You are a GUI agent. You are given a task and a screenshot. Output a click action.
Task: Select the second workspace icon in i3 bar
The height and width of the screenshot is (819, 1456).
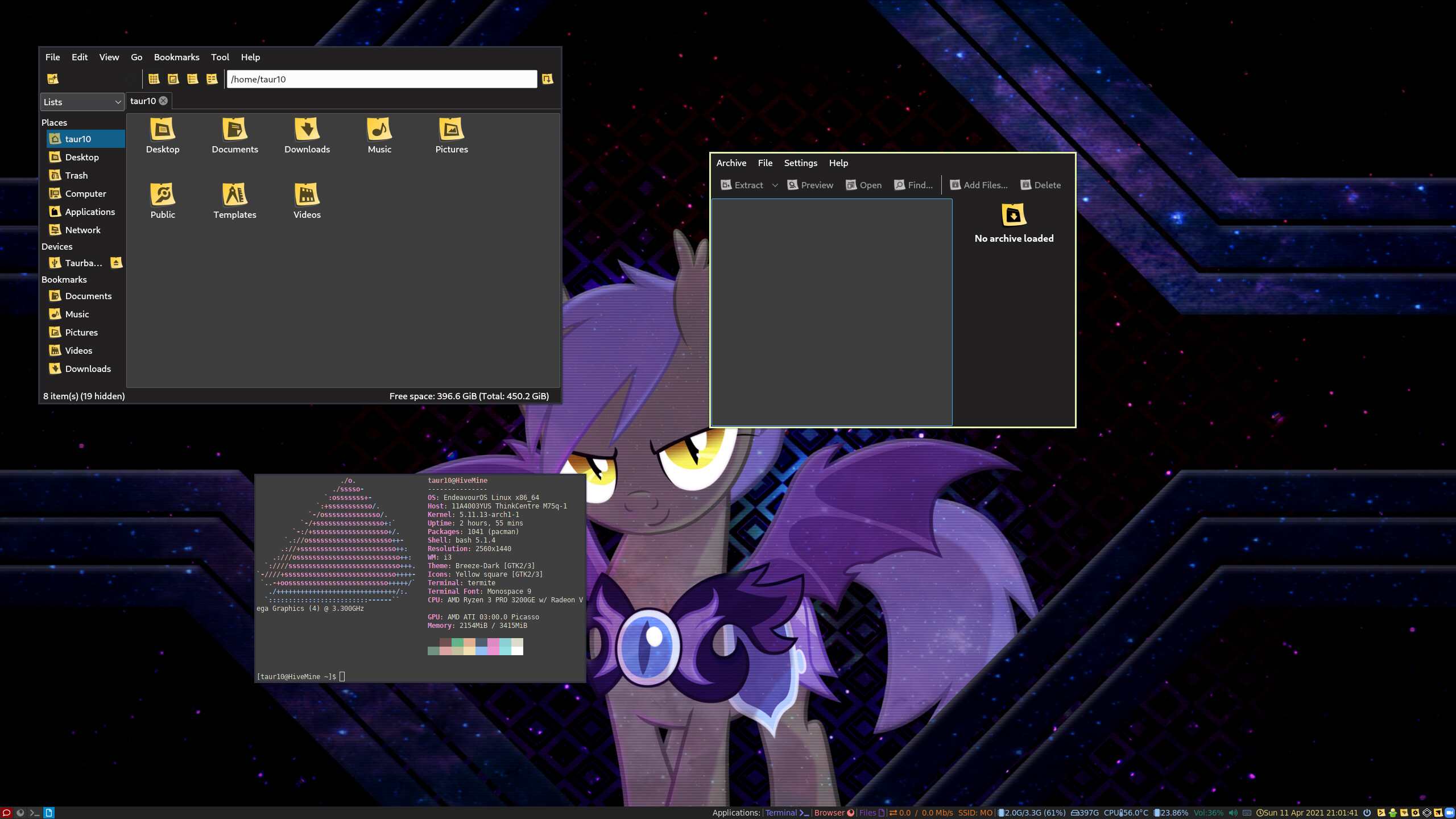20,813
